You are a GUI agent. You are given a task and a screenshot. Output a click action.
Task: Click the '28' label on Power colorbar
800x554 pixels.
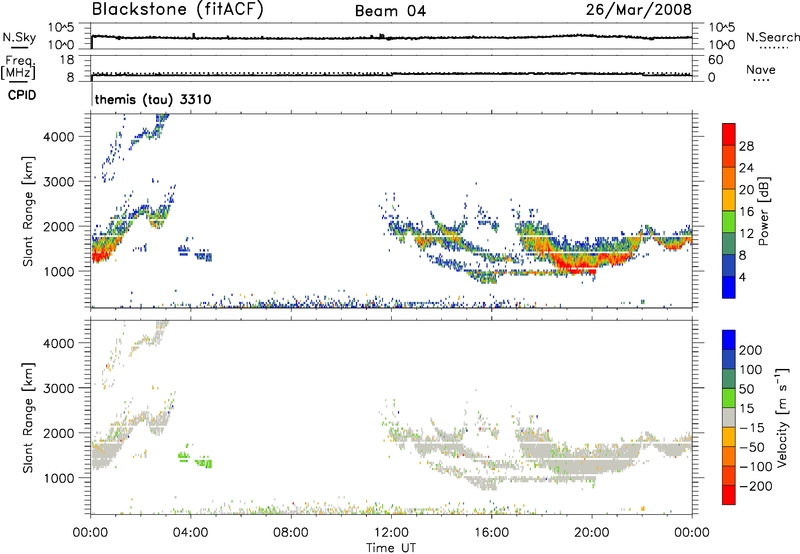point(746,146)
